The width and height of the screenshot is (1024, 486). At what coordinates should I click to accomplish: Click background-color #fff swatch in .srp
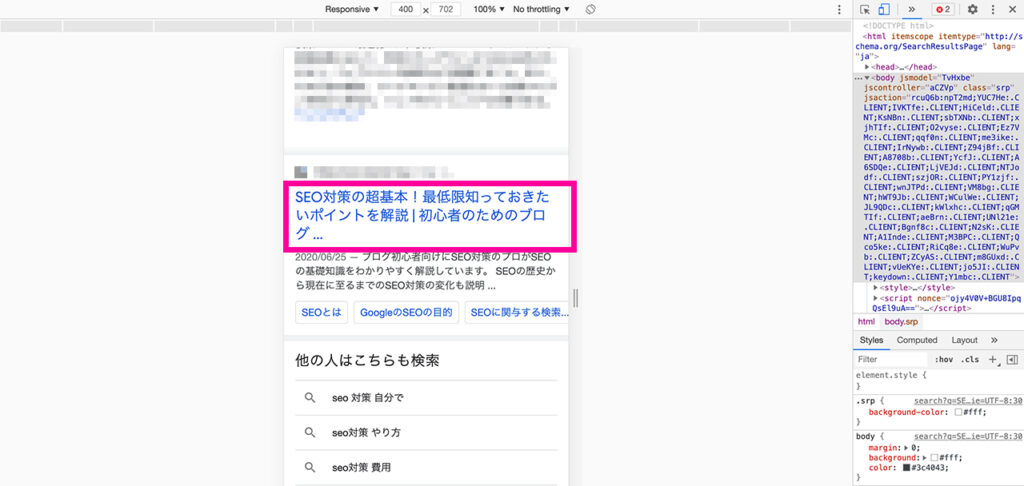pyautogui.click(x=959, y=412)
